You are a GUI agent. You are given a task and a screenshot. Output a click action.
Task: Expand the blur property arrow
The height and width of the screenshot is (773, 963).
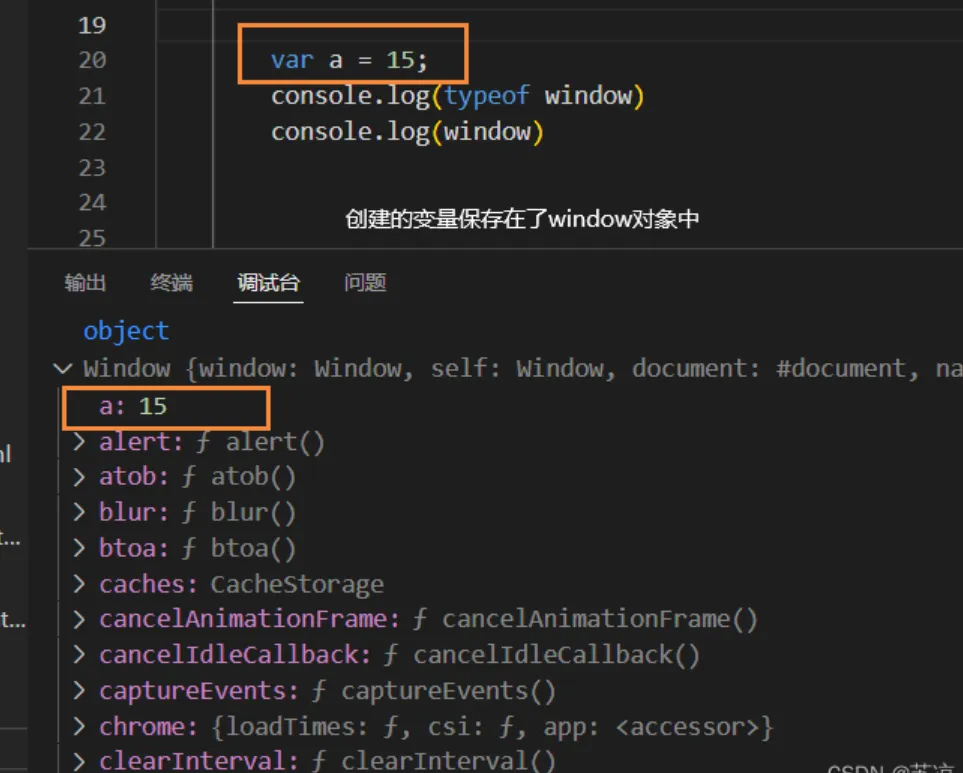pyautogui.click(x=79, y=512)
